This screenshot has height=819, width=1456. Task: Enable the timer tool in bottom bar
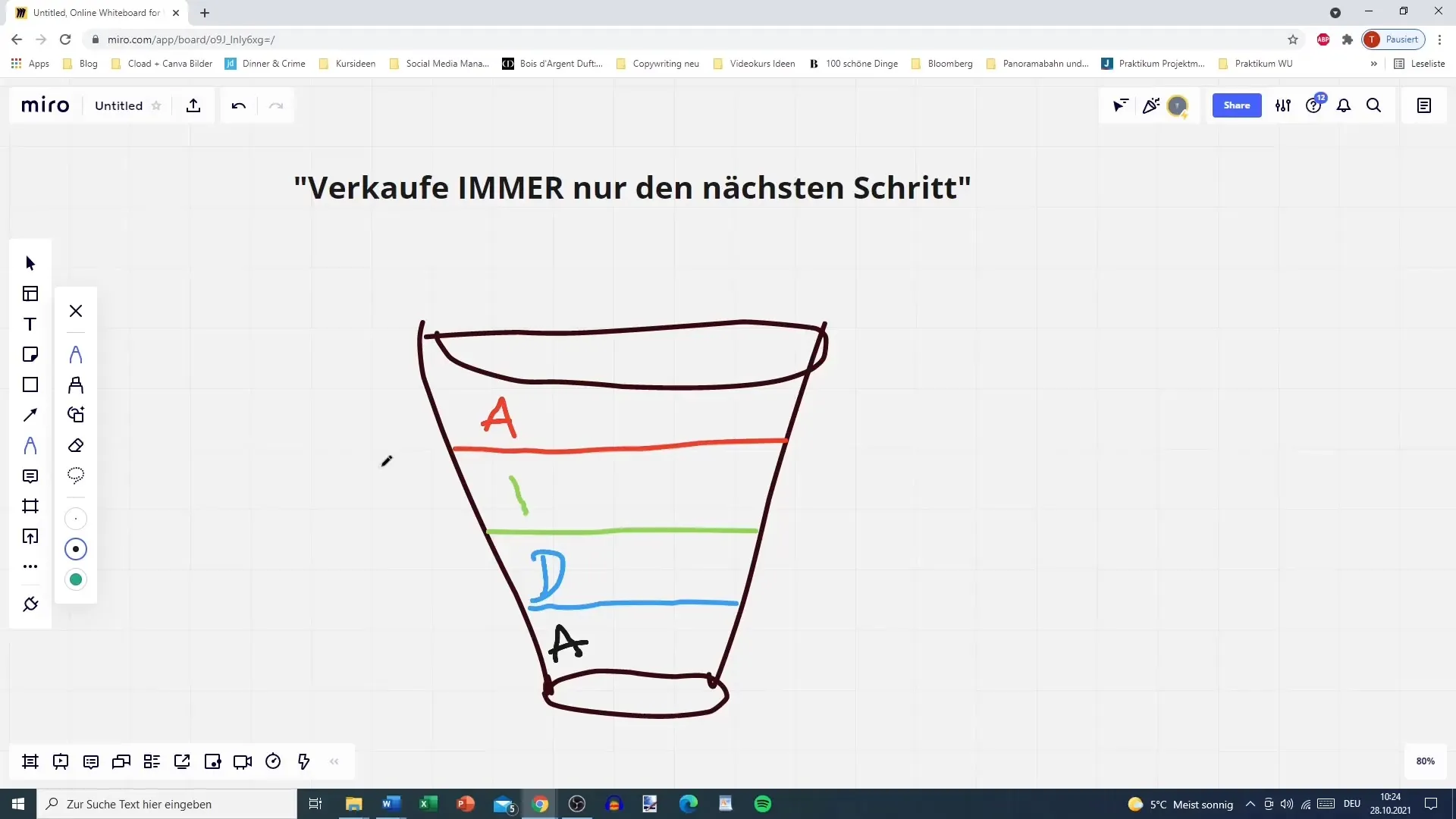click(273, 762)
